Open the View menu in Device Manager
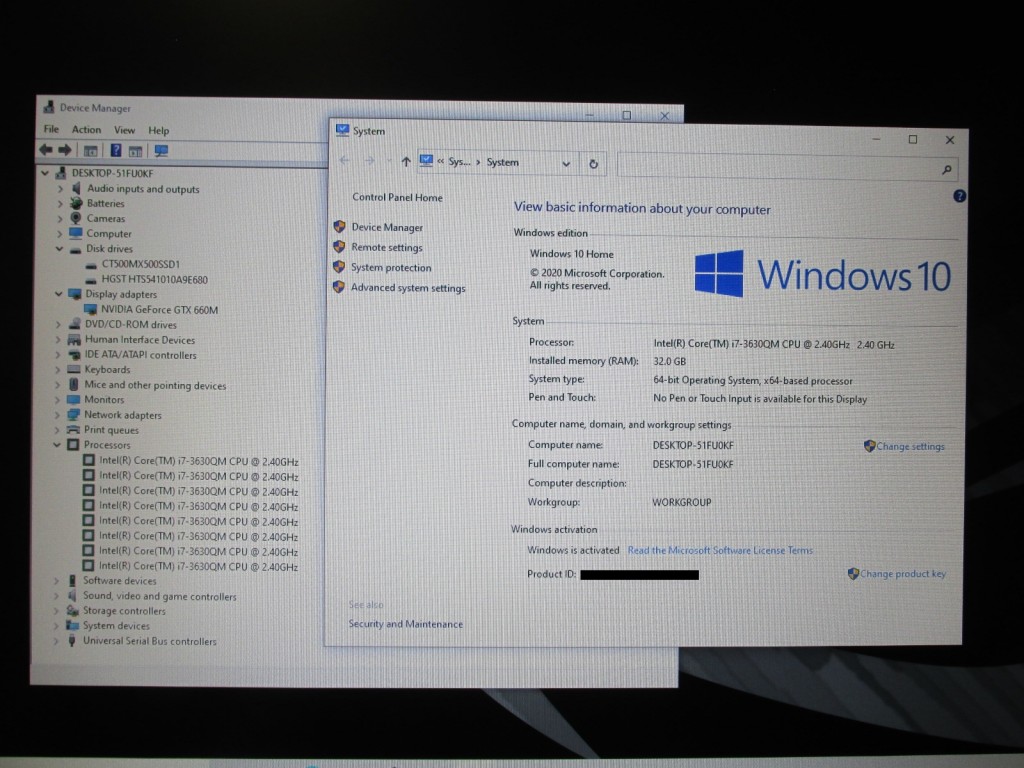Screen dimensions: 1024x768 coord(124,130)
